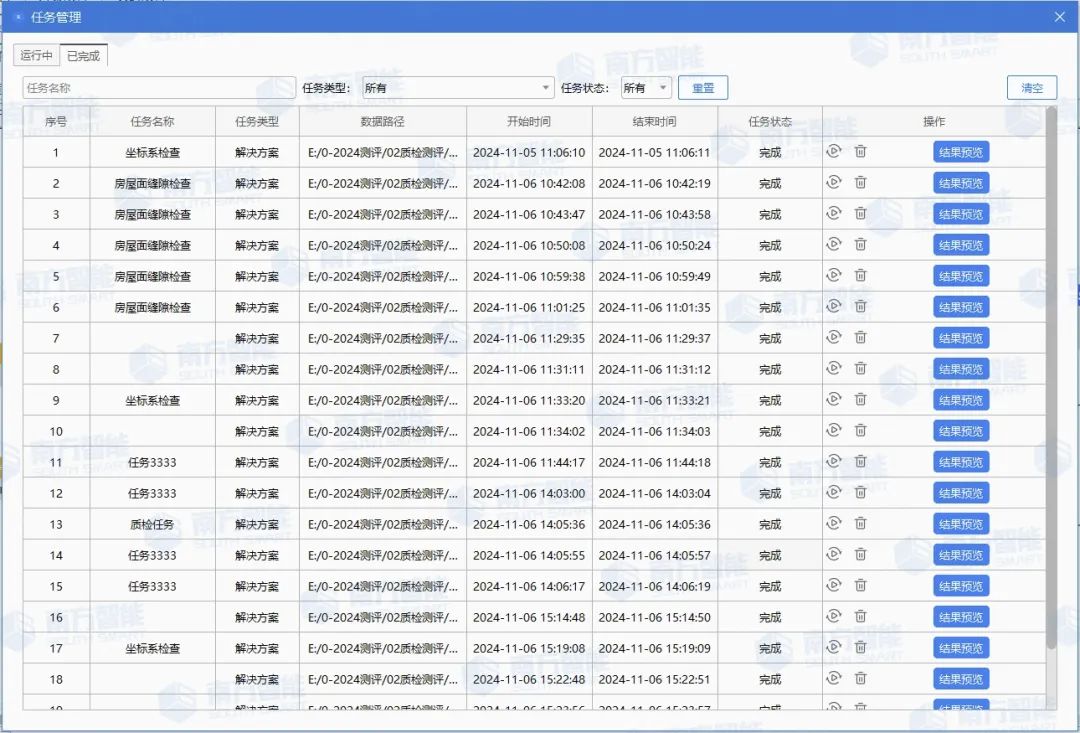Delete the unnamed task in row 7
This screenshot has height=733, width=1080.
click(860, 338)
